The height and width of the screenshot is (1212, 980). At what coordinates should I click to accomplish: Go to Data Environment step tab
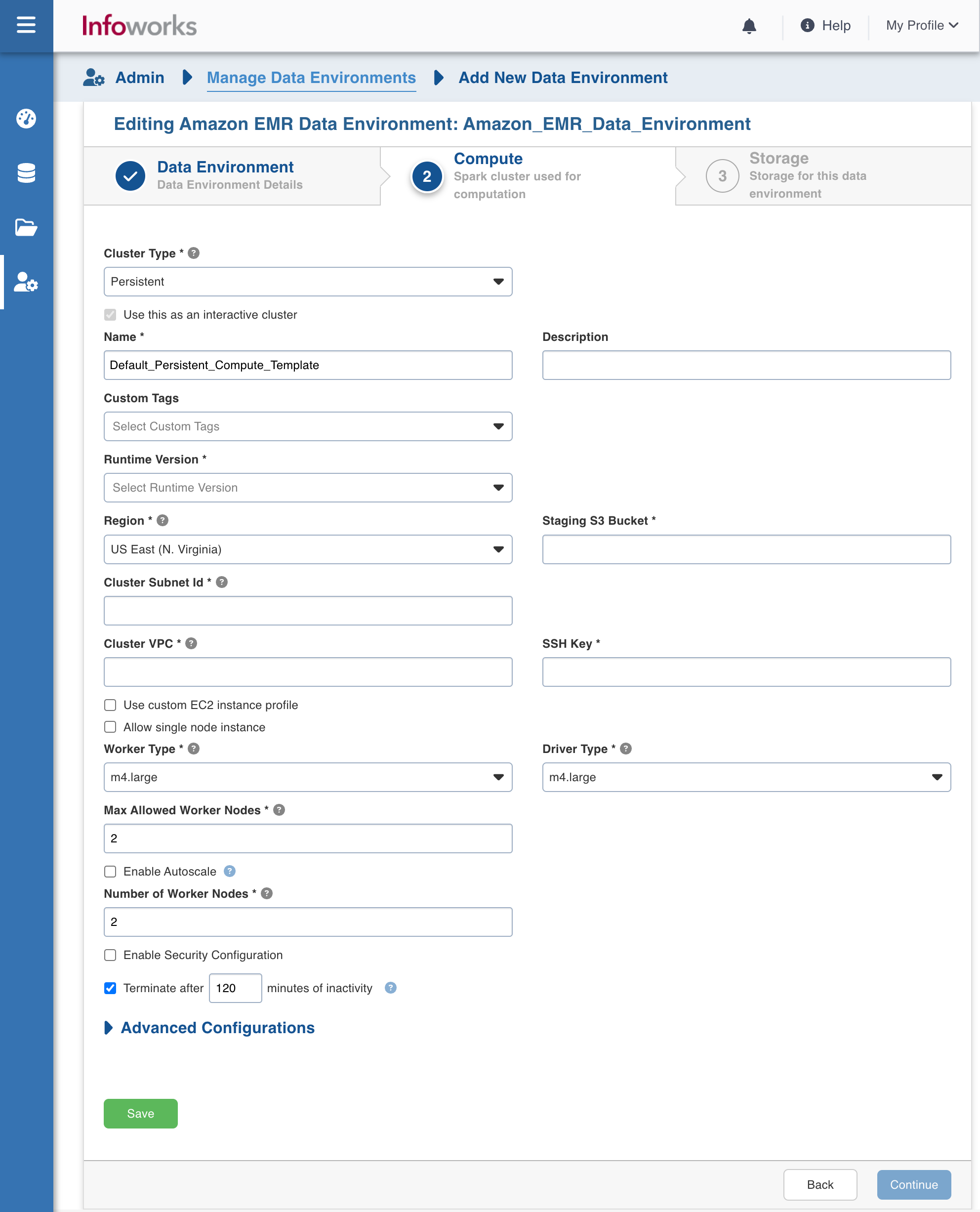point(232,175)
